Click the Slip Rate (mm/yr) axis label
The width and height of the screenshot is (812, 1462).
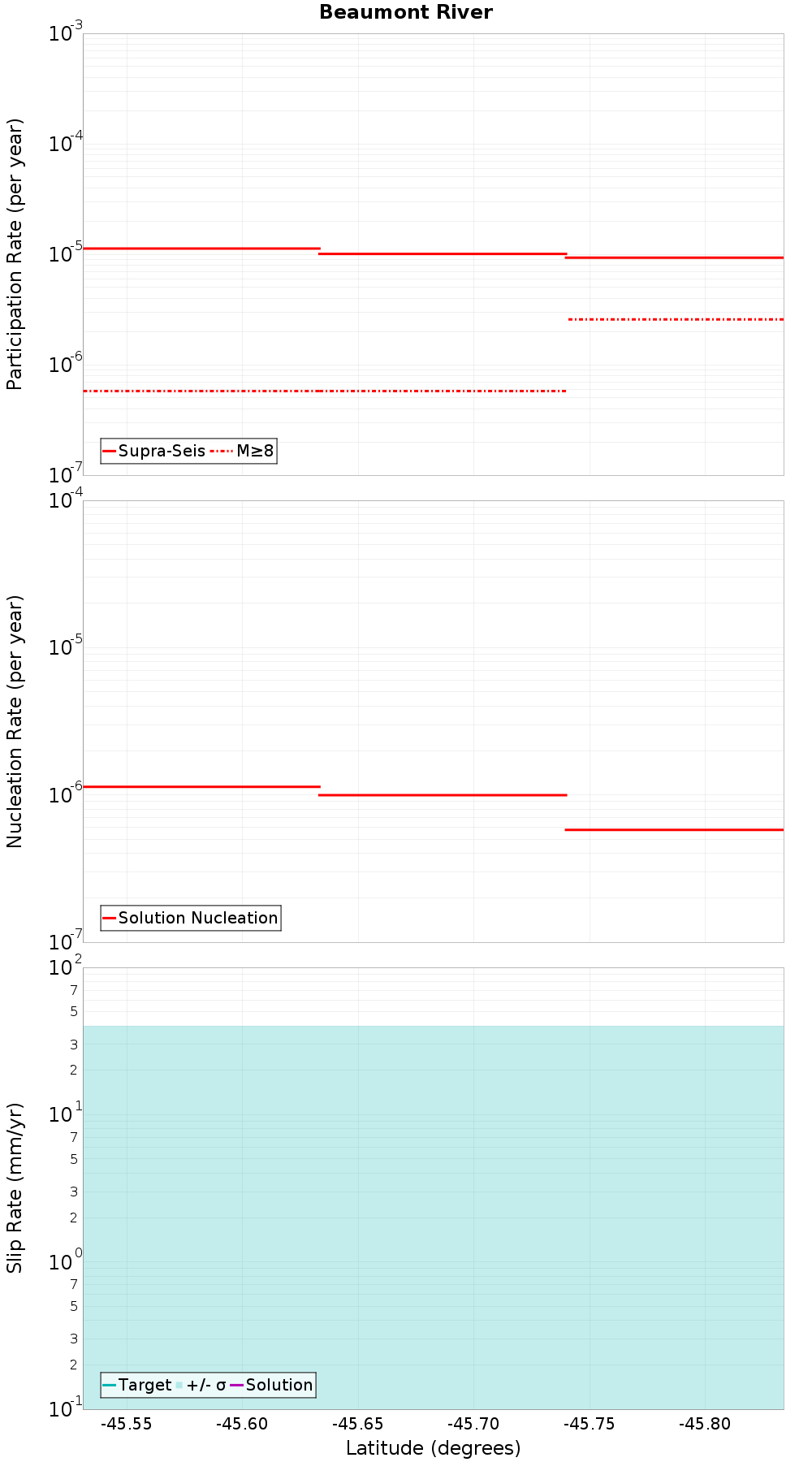[x=15, y=1188]
